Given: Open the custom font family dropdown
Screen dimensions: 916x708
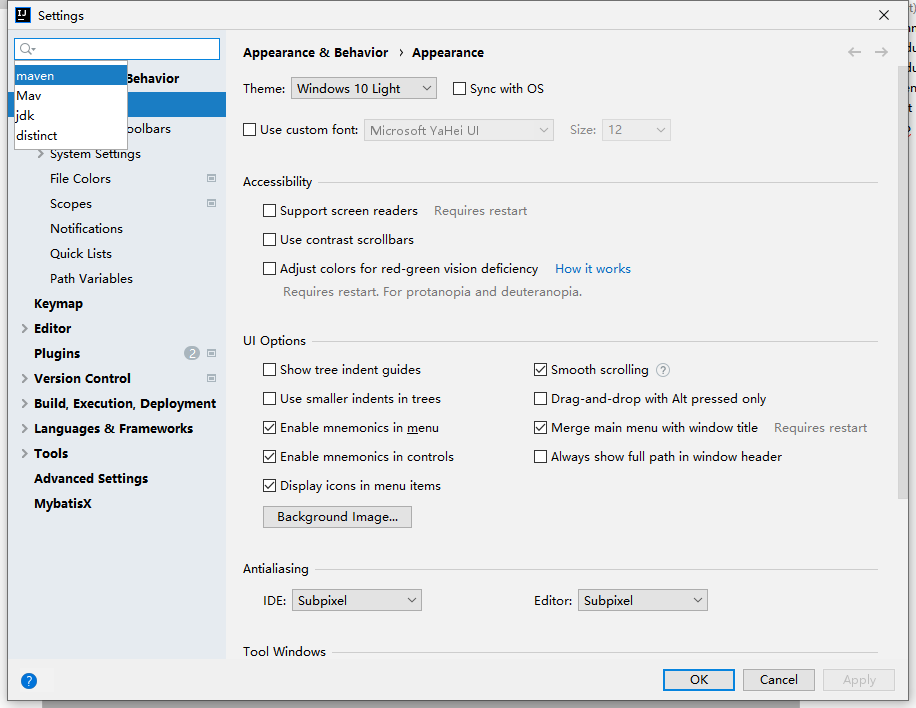Looking at the screenshot, I should point(459,130).
